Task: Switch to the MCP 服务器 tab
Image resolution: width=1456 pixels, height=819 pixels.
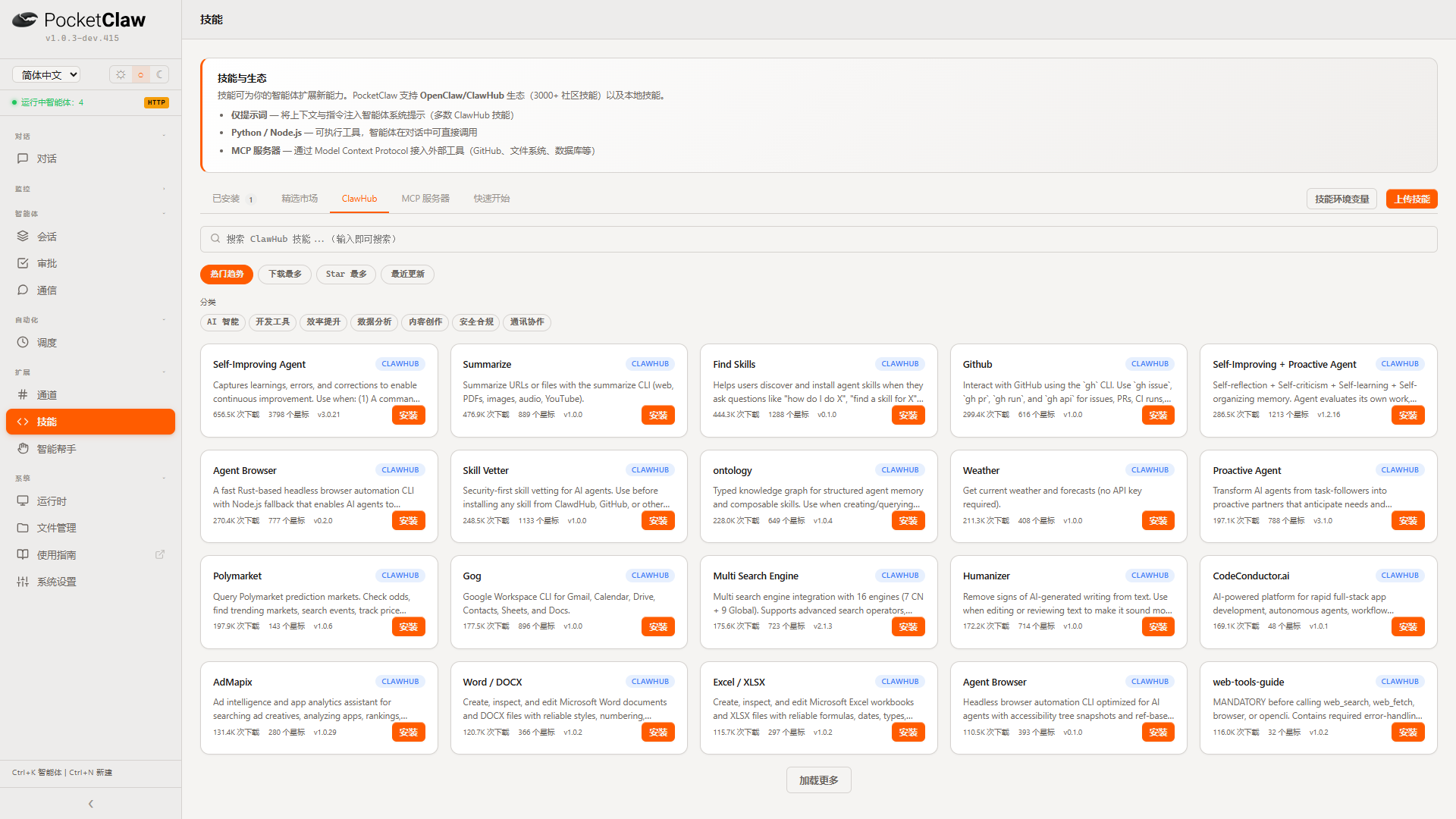Action: 425,199
